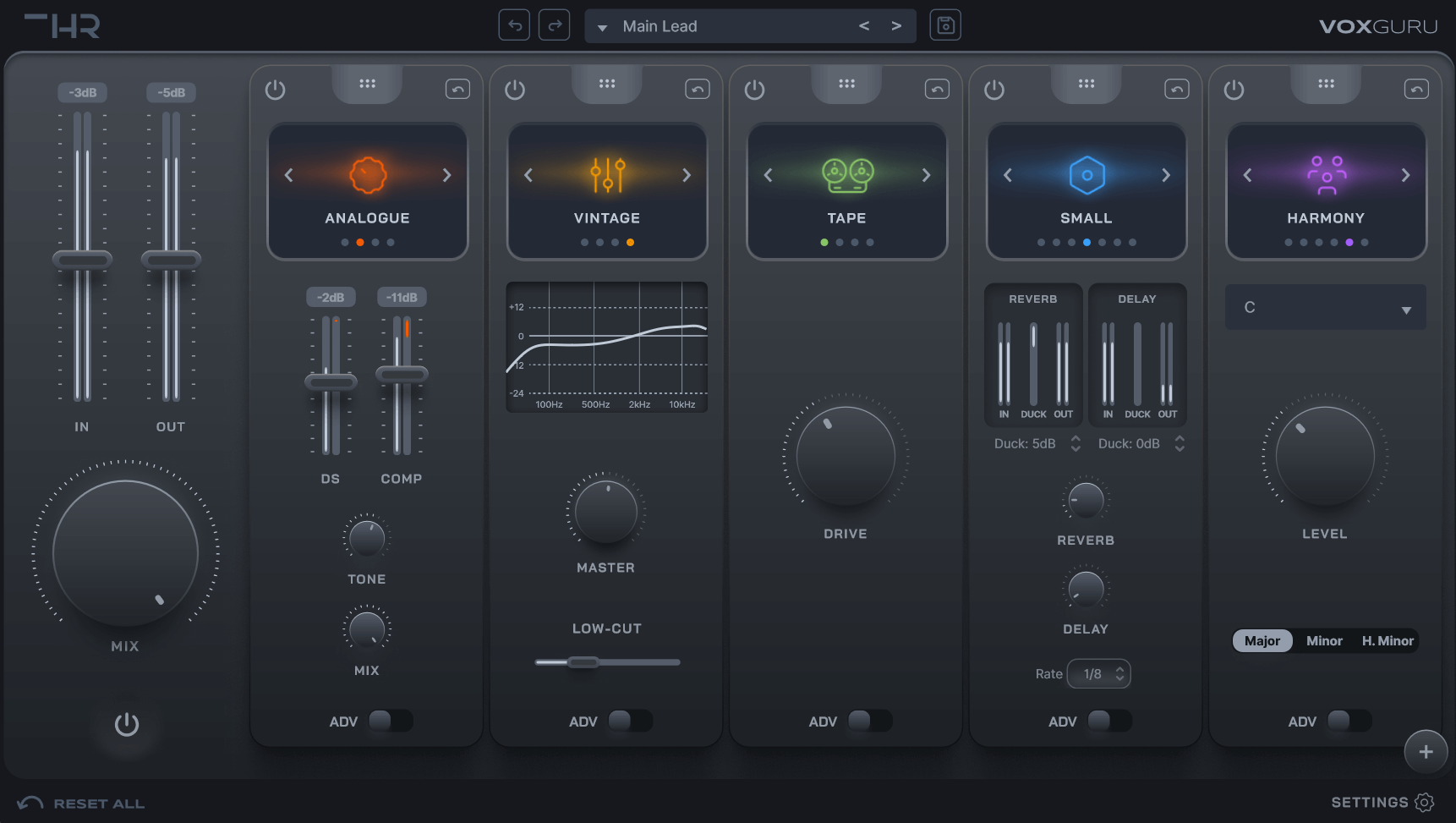Turn on ADV toggle in Harmony module
Image resolution: width=1456 pixels, height=823 pixels.
pos(1349,721)
